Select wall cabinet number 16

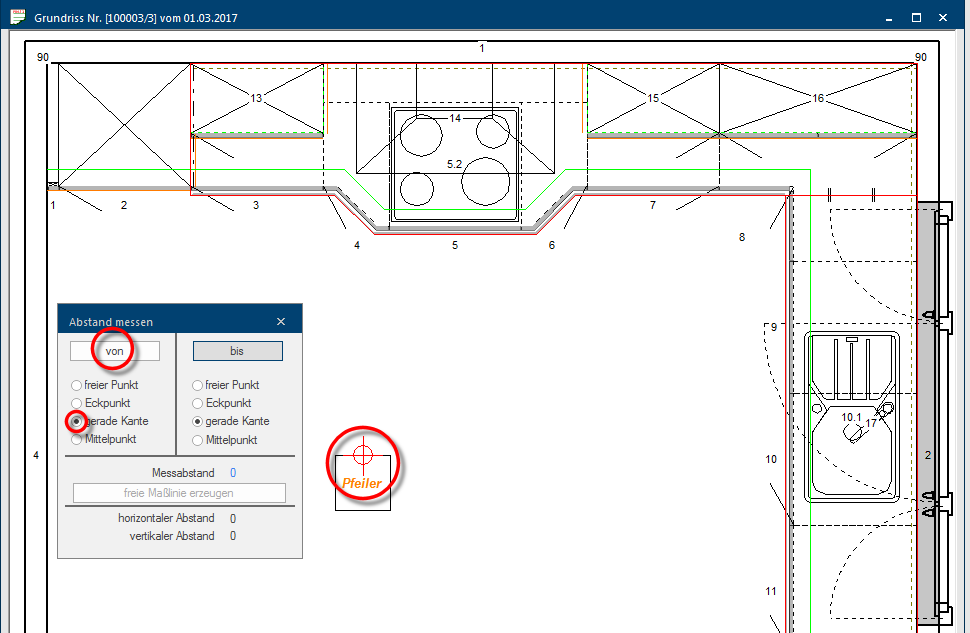[x=818, y=99]
